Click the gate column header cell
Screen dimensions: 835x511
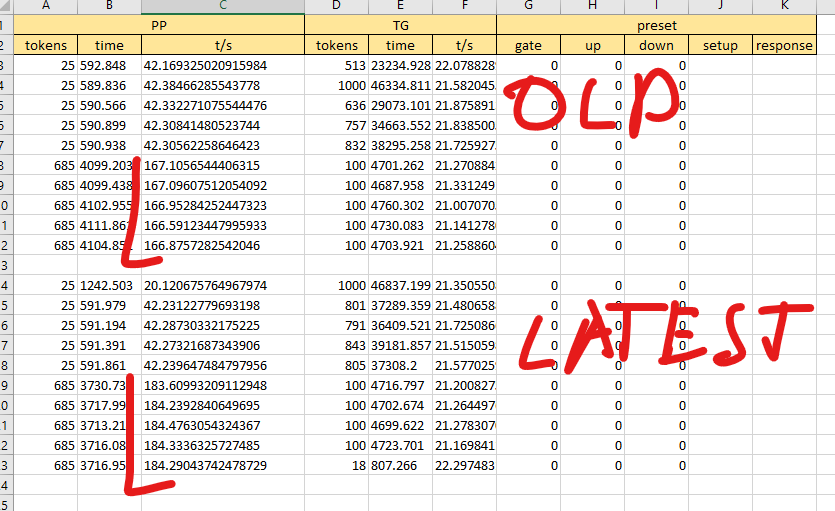pyautogui.click(x=528, y=45)
